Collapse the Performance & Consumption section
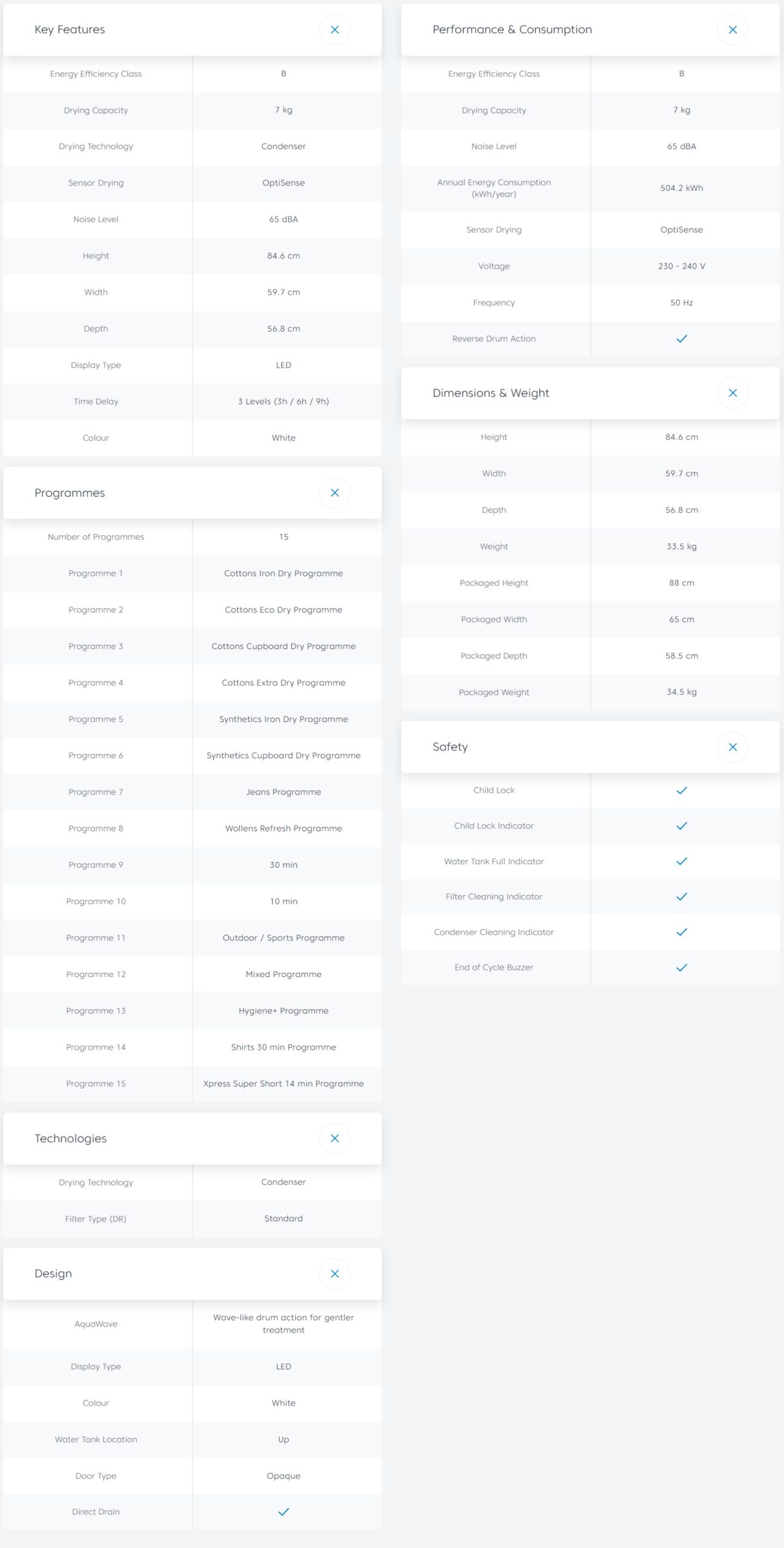784x1548 pixels. click(732, 30)
